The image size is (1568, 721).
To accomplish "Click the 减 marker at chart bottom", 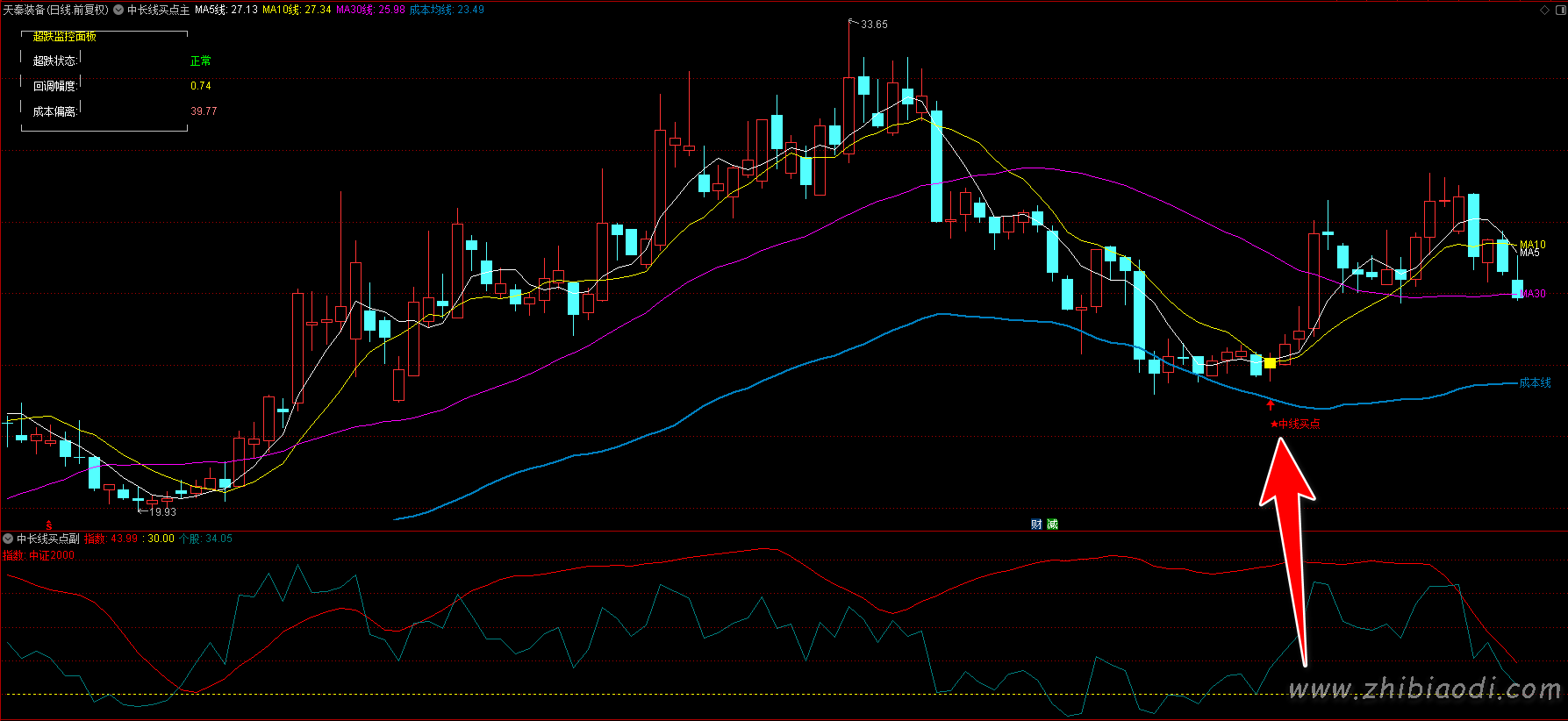I will 1052,525.
